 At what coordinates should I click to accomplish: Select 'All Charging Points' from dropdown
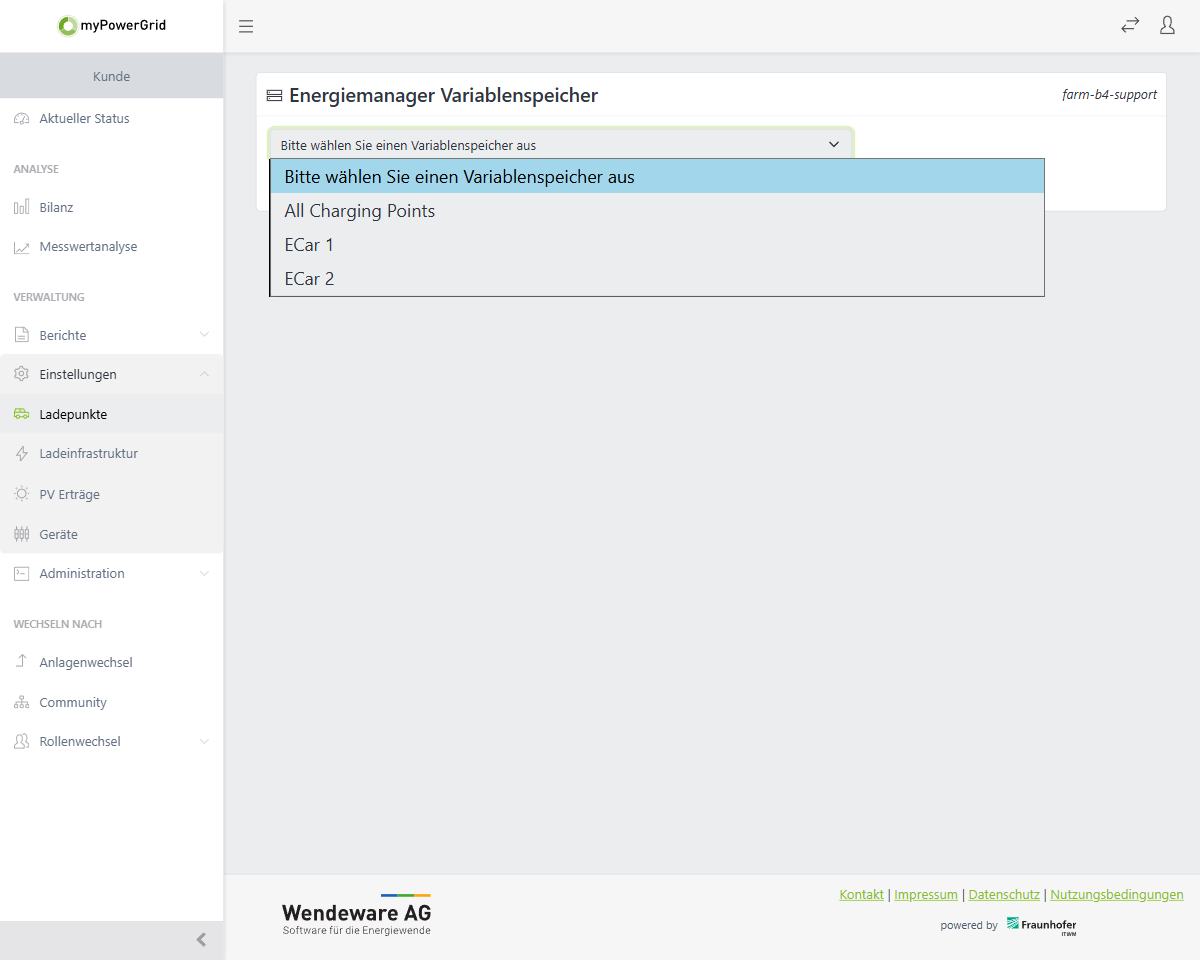[x=360, y=211]
